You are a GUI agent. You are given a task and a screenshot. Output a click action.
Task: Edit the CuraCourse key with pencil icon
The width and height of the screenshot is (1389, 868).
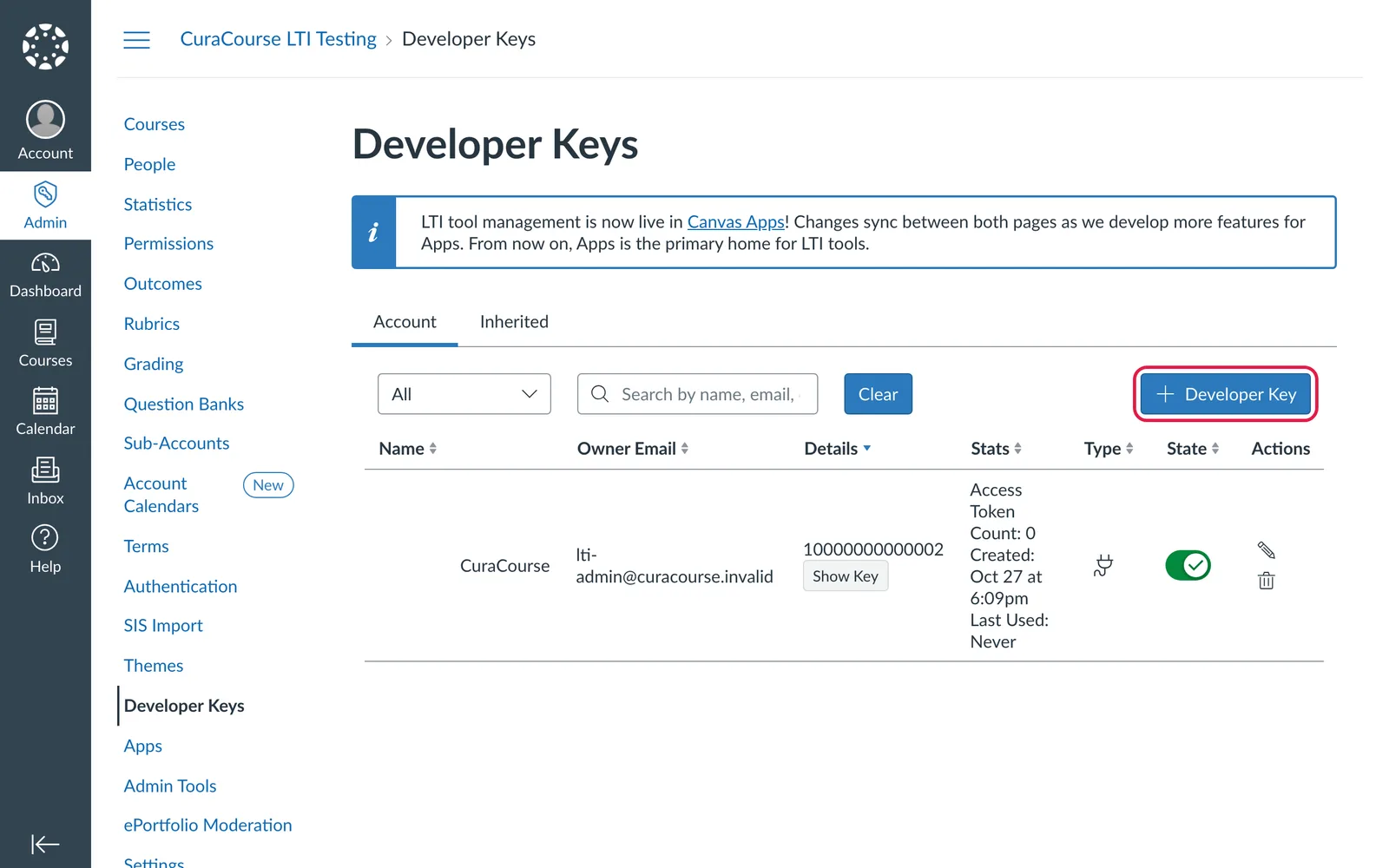click(x=1266, y=550)
